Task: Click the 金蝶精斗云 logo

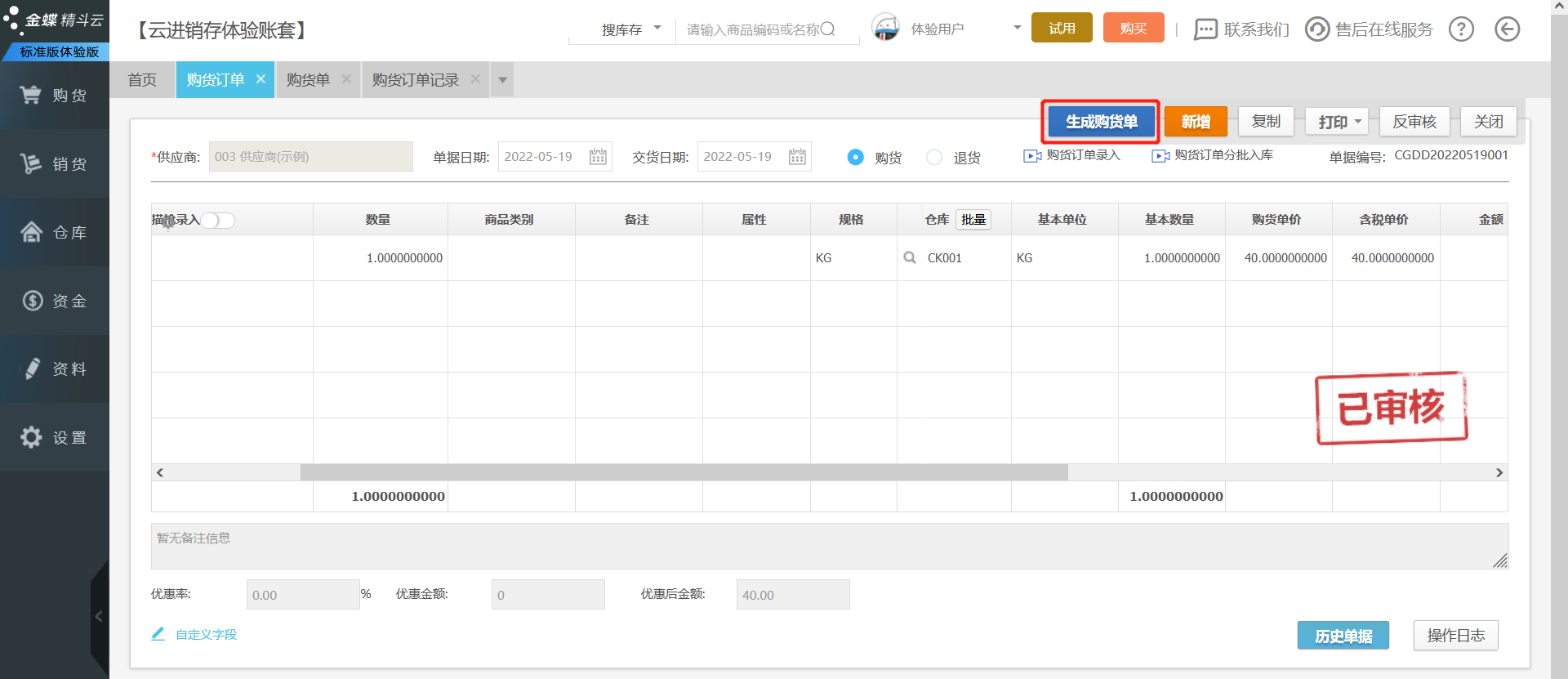Action: pyautogui.click(x=54, y=20)
